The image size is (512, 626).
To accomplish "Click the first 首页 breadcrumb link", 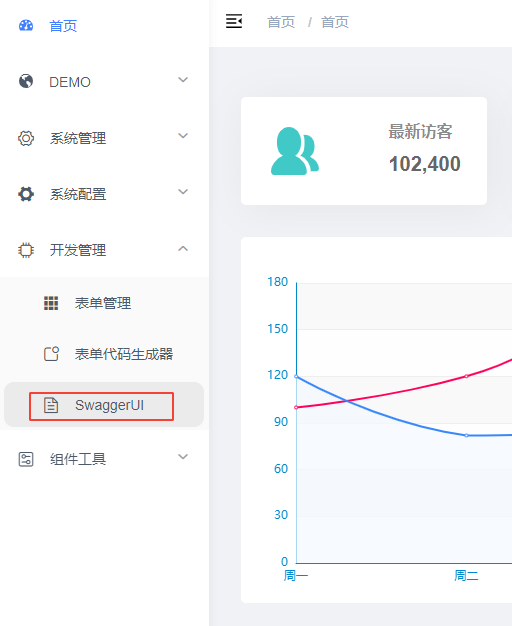I will 281,22.
